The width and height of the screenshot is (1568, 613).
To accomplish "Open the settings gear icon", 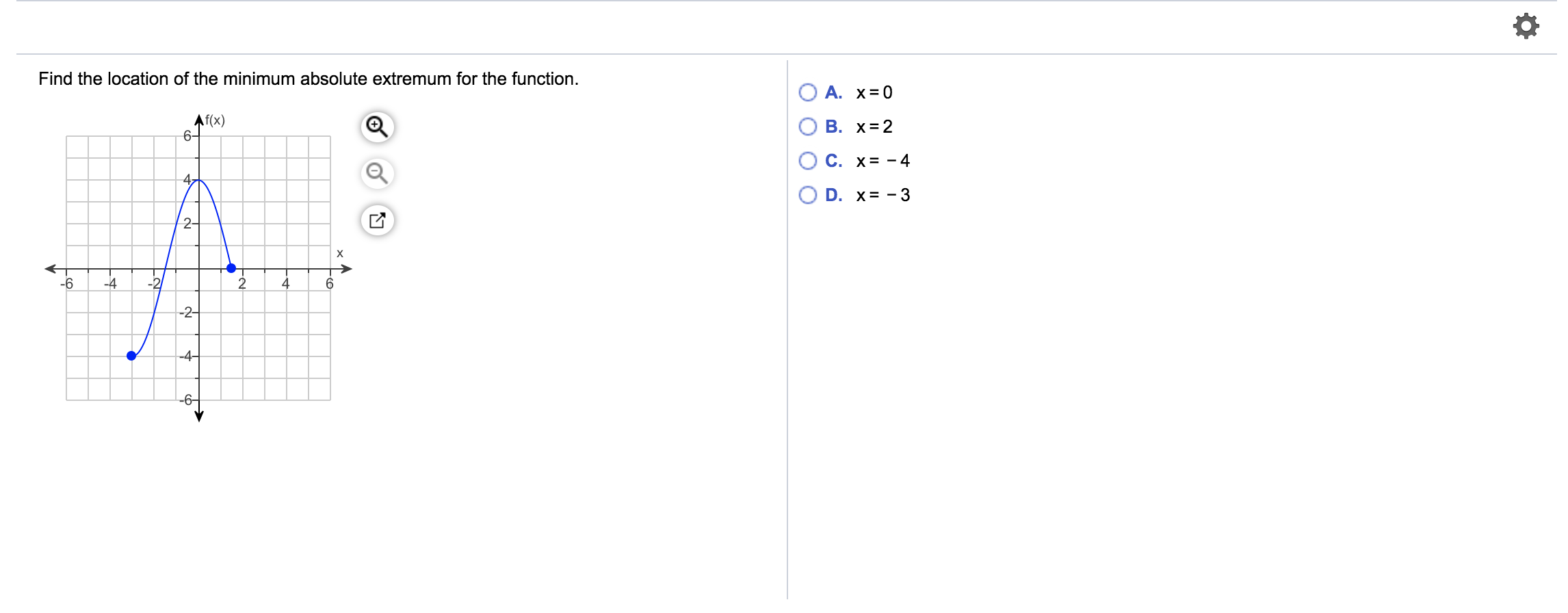I will tap(1526, 26).
